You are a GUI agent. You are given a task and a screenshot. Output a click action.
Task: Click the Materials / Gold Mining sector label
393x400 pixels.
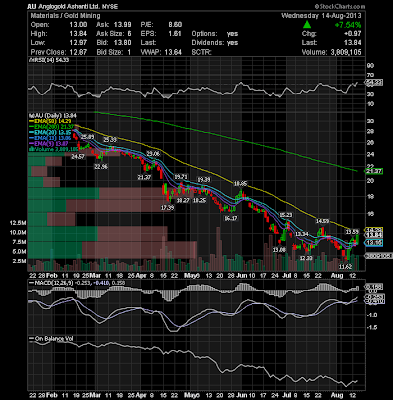tap(65, 16)
